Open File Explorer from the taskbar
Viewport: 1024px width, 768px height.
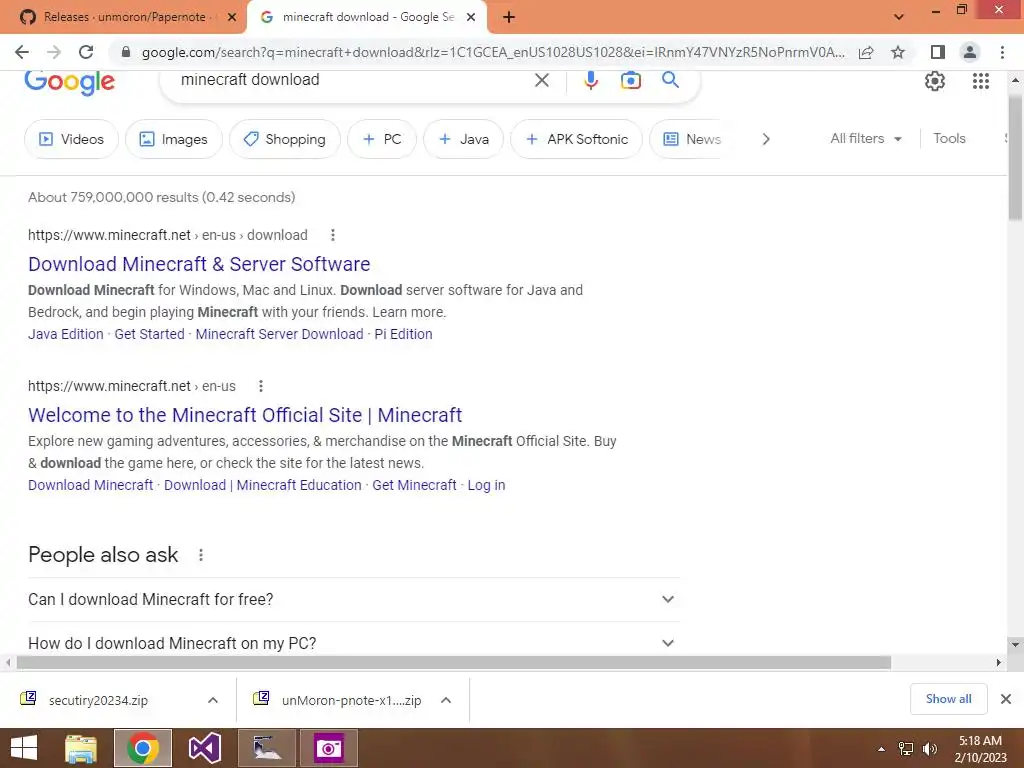click(81, 748)
